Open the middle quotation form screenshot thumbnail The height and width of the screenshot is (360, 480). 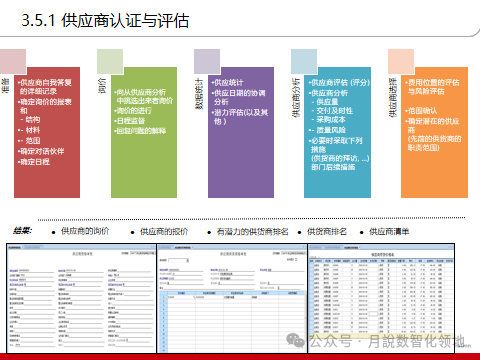[x=232, y=298]
